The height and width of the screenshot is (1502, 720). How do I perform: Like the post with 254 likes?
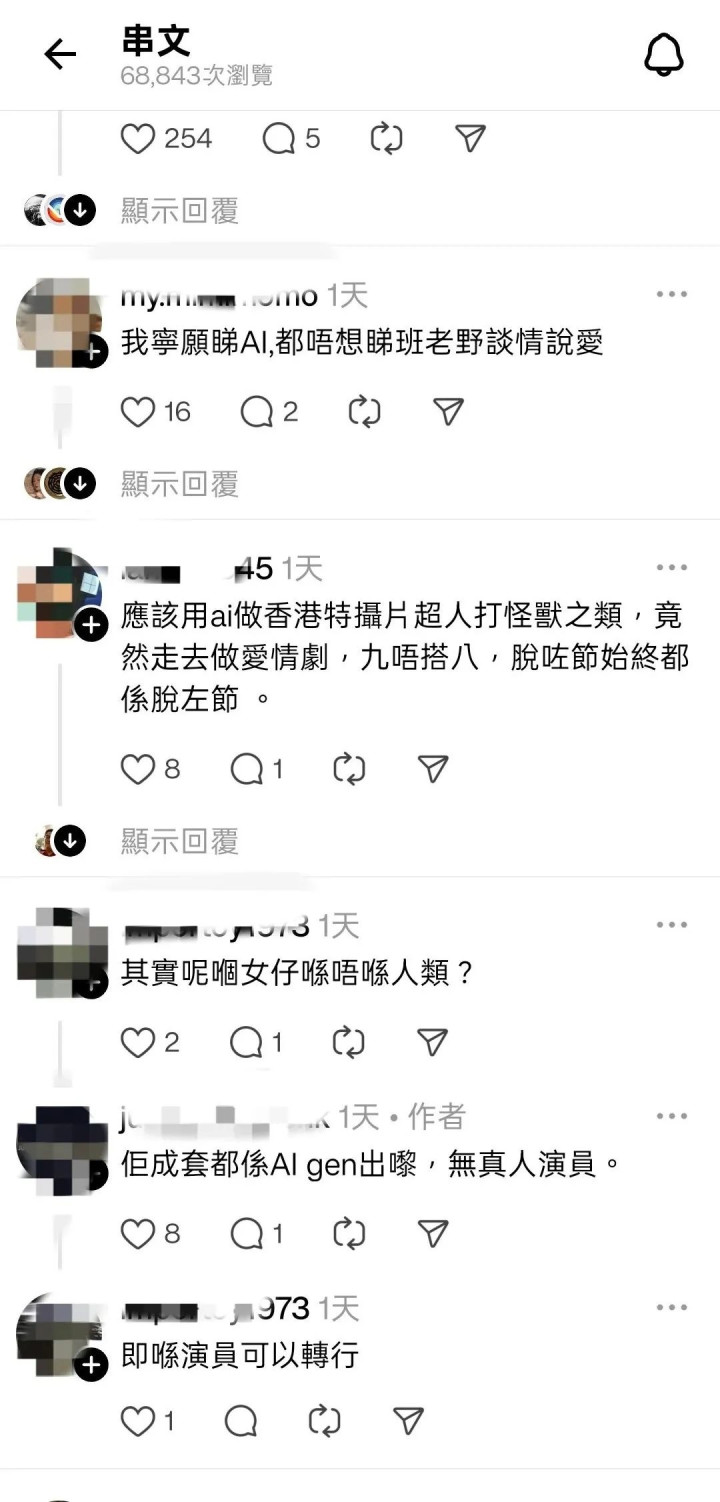(x=138, y=139)
